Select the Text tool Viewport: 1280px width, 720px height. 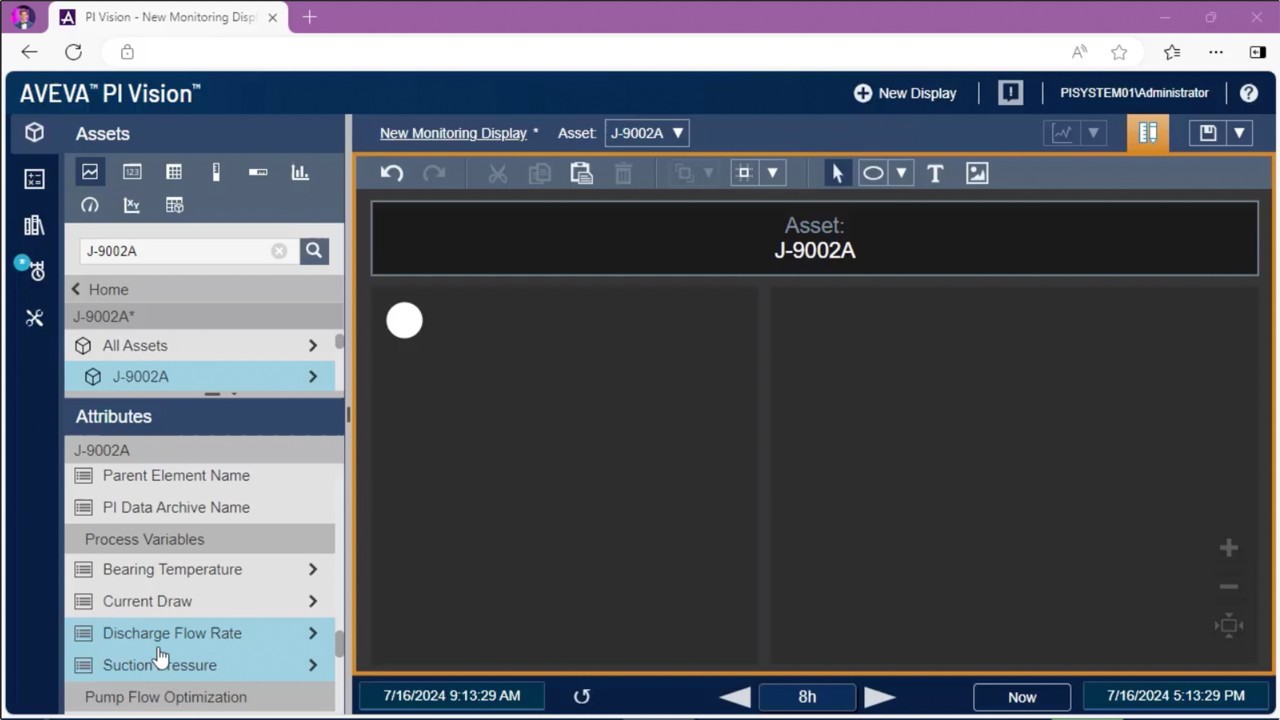[935, 173]
